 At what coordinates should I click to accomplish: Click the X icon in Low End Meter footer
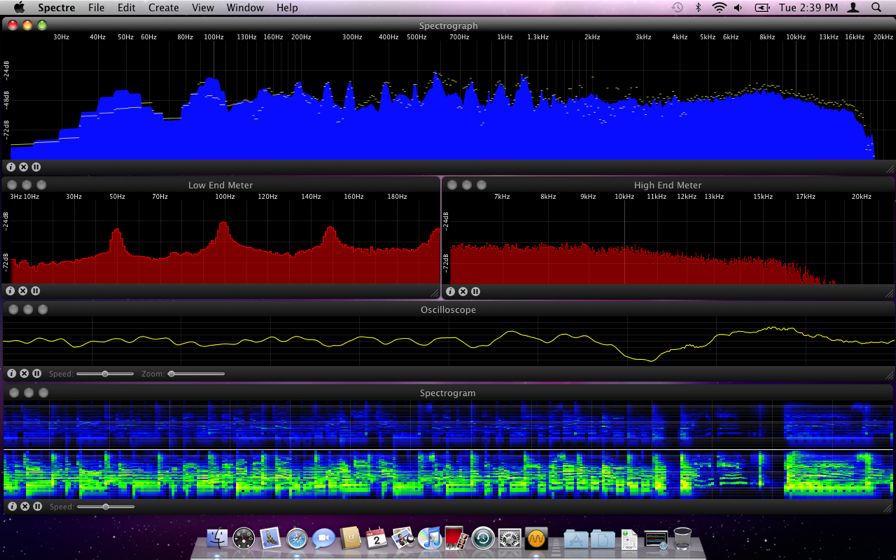23,291
